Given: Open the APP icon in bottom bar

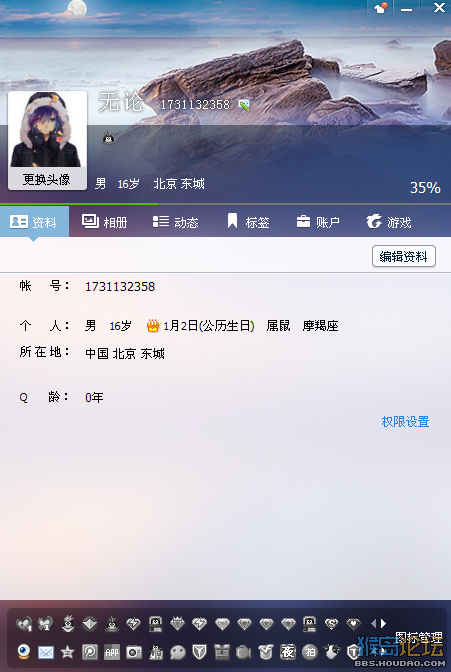Looking at the screenshot, I should [112, 652].
